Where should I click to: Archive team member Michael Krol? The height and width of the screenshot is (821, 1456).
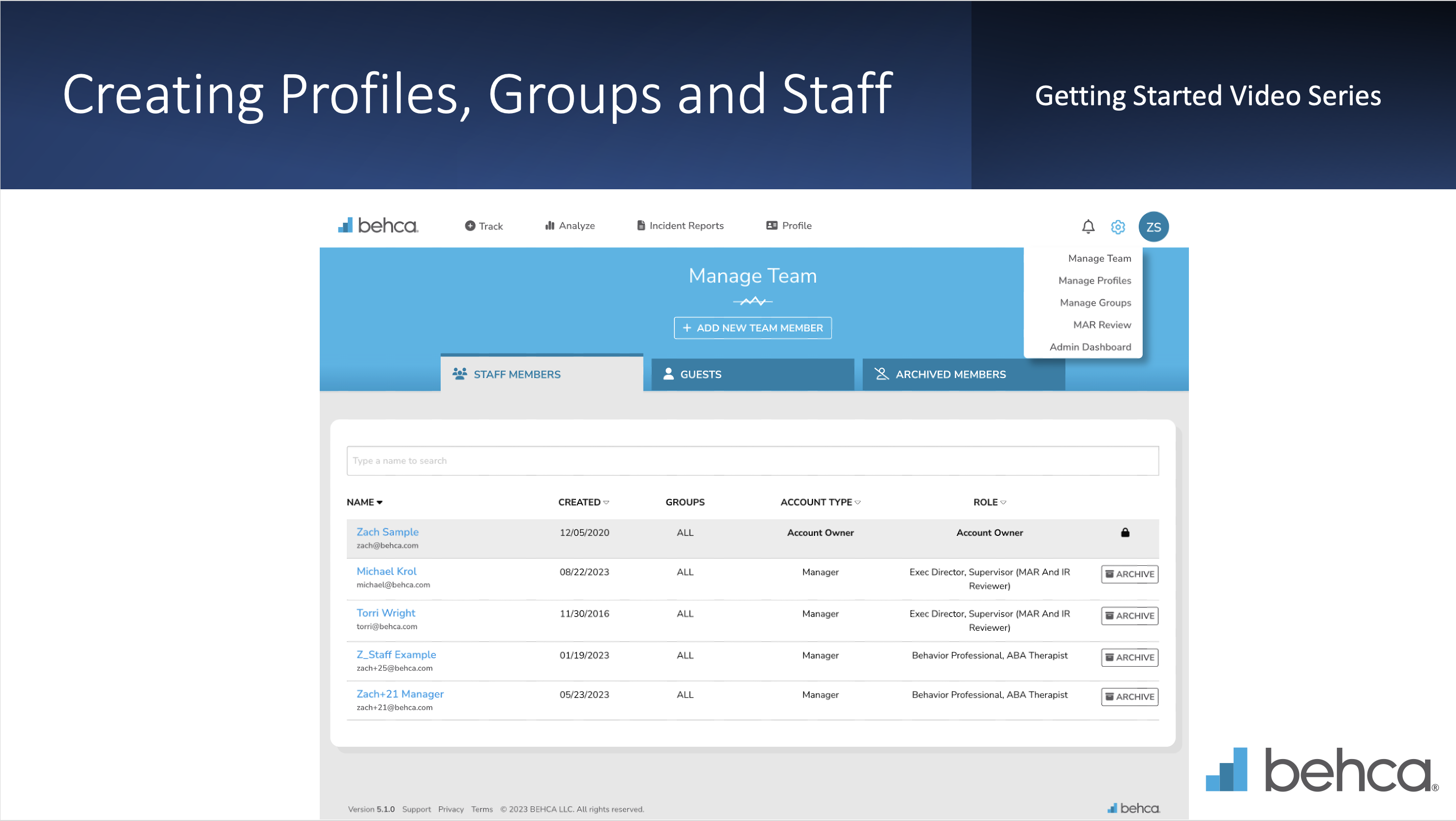click(x=1129, y=574)
